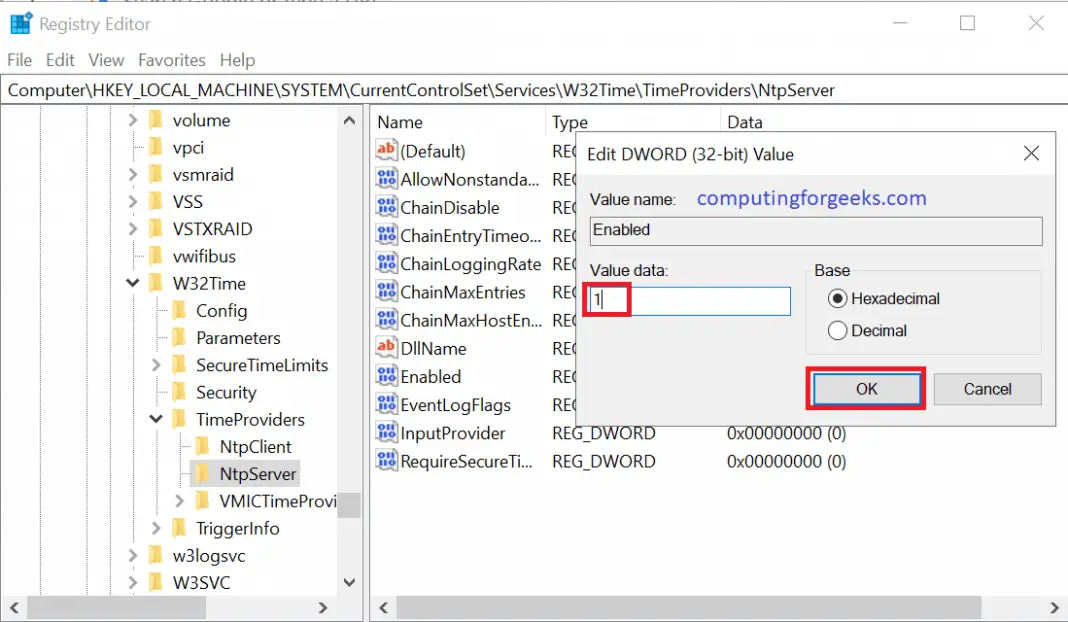Viewport: 1068px width, 622px height.
Task: Select the Hexadecimal base option
Action: pyautogui.click(x=838, y=298)
